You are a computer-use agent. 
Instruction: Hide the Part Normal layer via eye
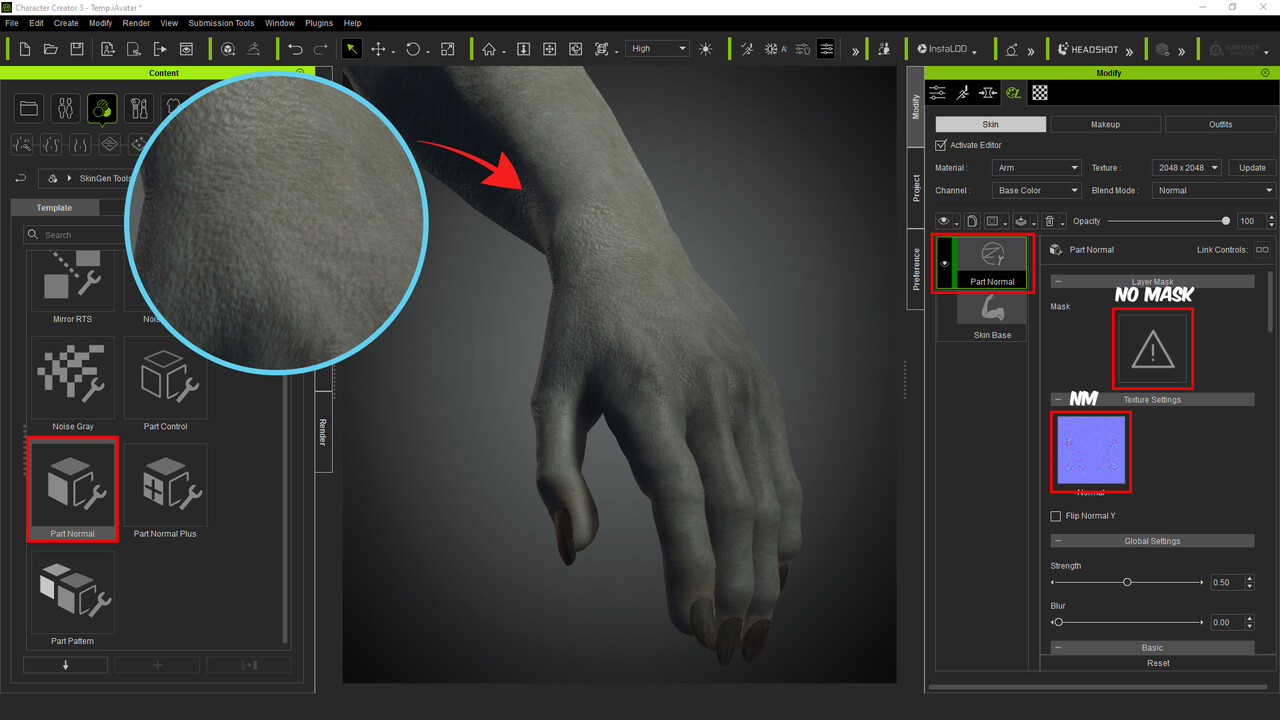(944, 264)
